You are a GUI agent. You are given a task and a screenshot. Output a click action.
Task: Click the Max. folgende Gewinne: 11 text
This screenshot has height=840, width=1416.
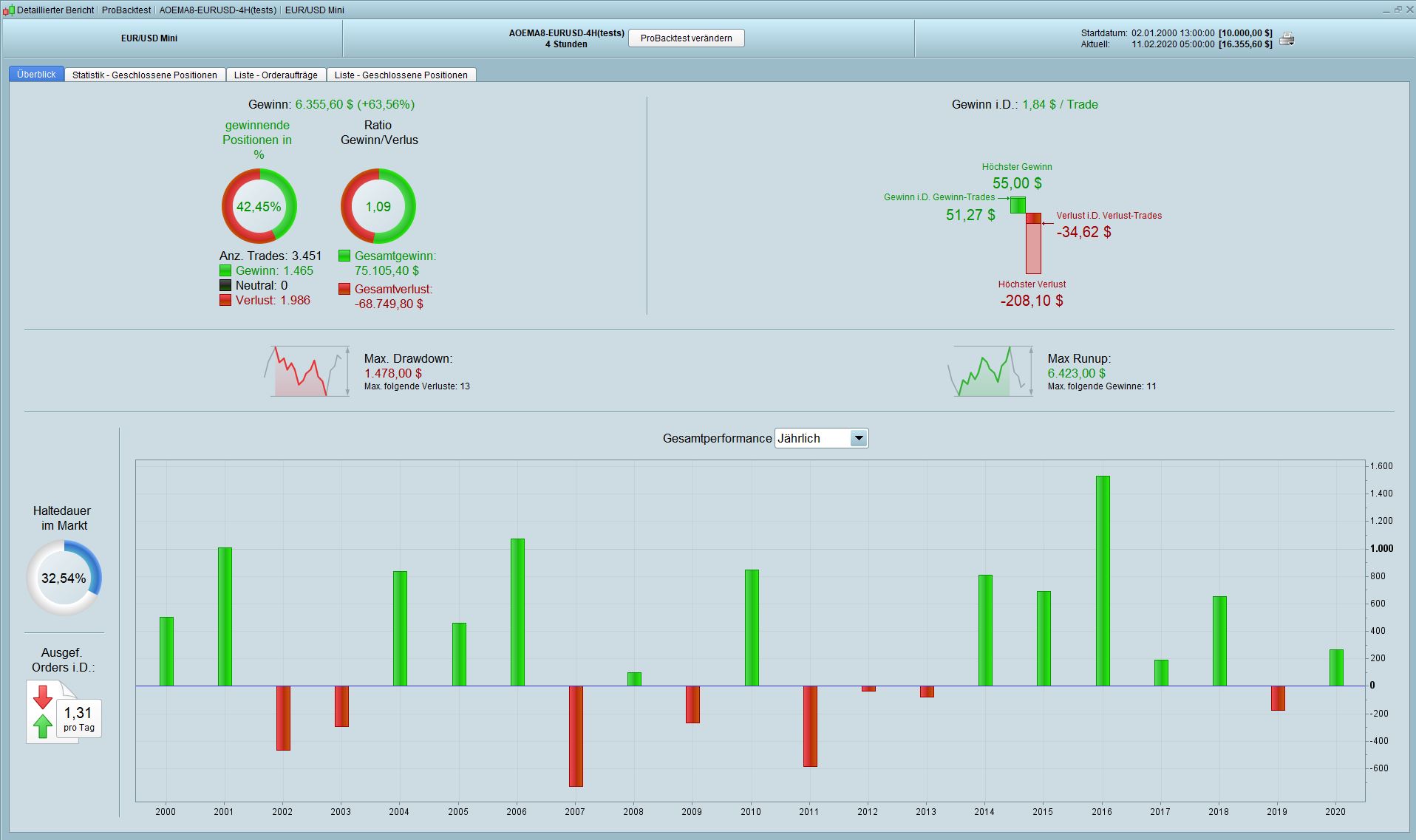tap(1102, 386)
